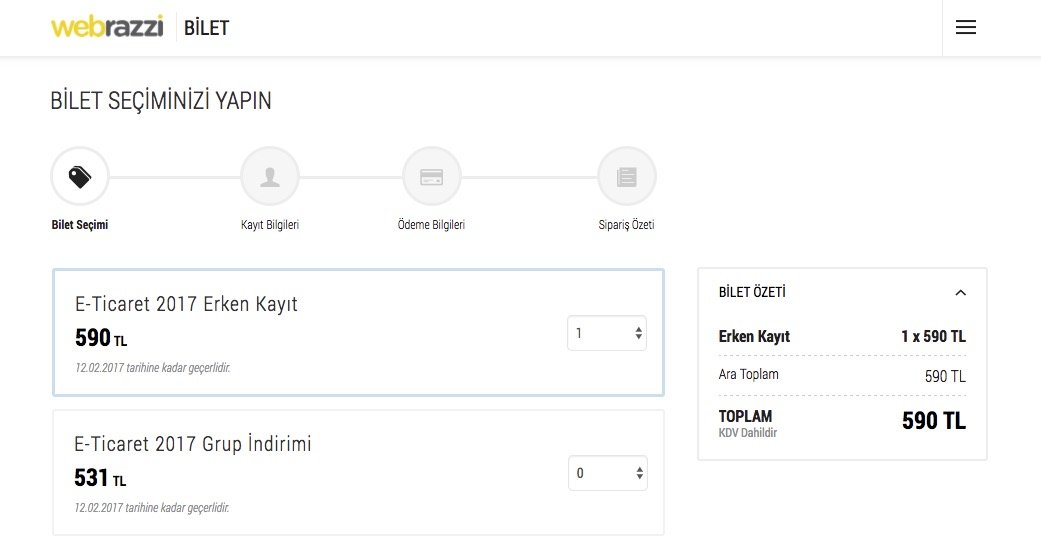Select the Bilet Seçimi step label
Viewport: 1041px width, 543px height.
pyautogui.click(x=80, y=225)
